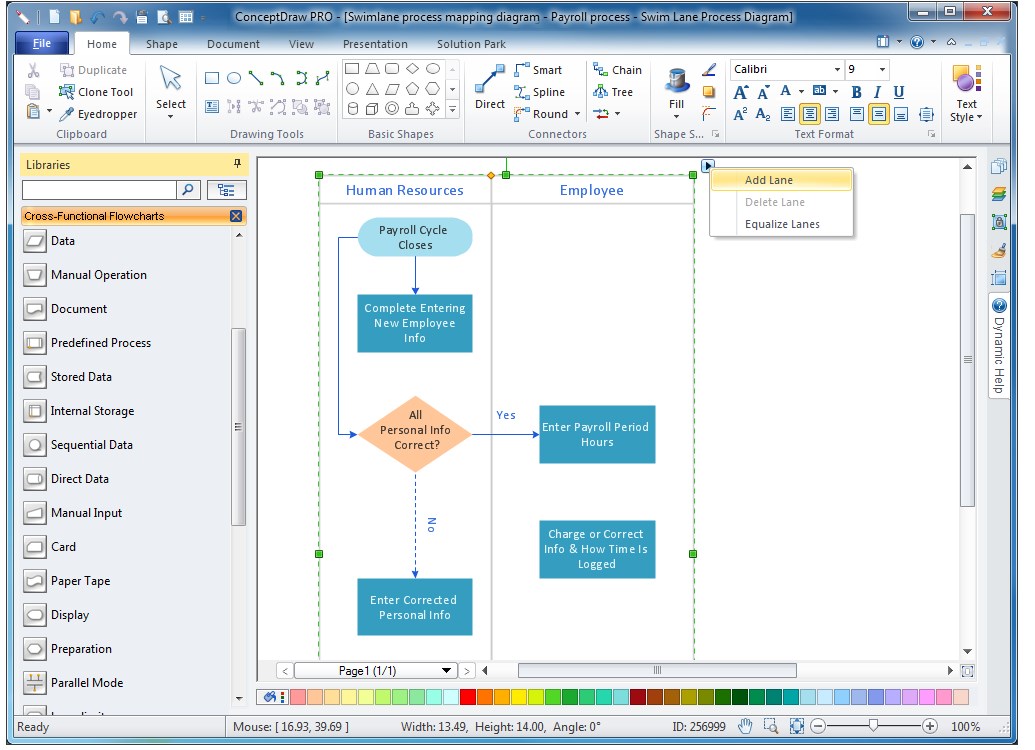This screenshot has width=1035, height=750.
Task: Select the Hand pan tool in status bar
Action: coord(745,726)
